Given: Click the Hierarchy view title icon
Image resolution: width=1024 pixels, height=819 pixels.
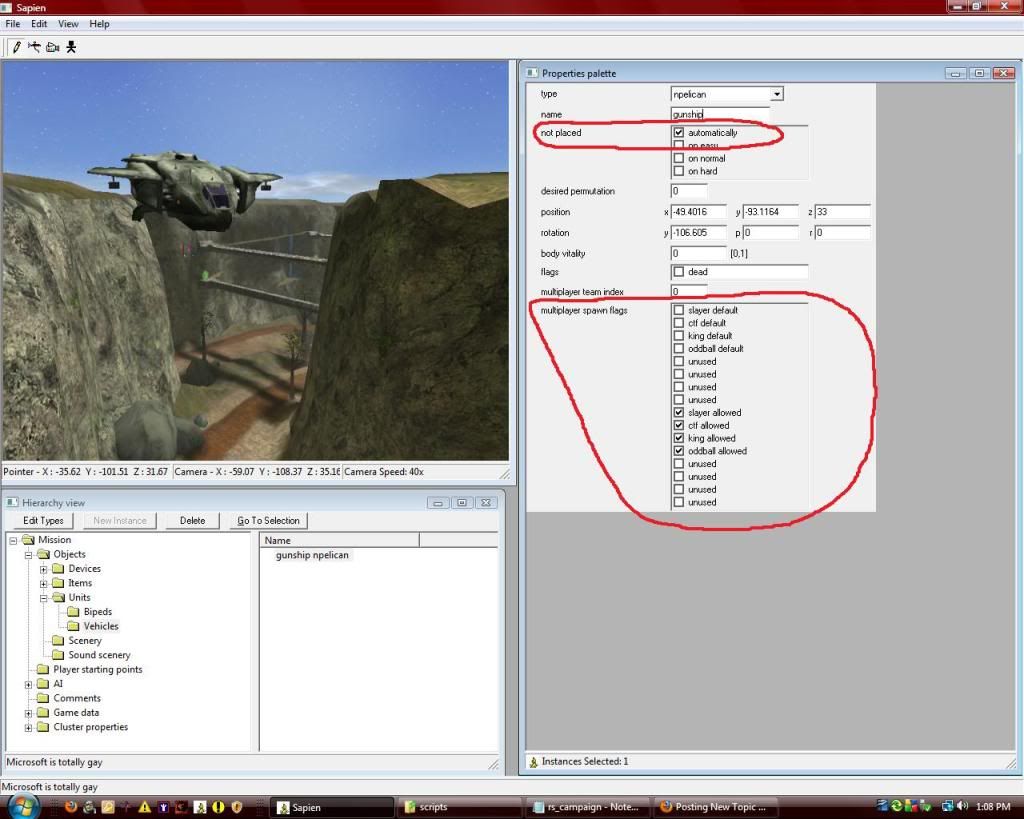Looking at the screenshot, I should tap(12, 502).
